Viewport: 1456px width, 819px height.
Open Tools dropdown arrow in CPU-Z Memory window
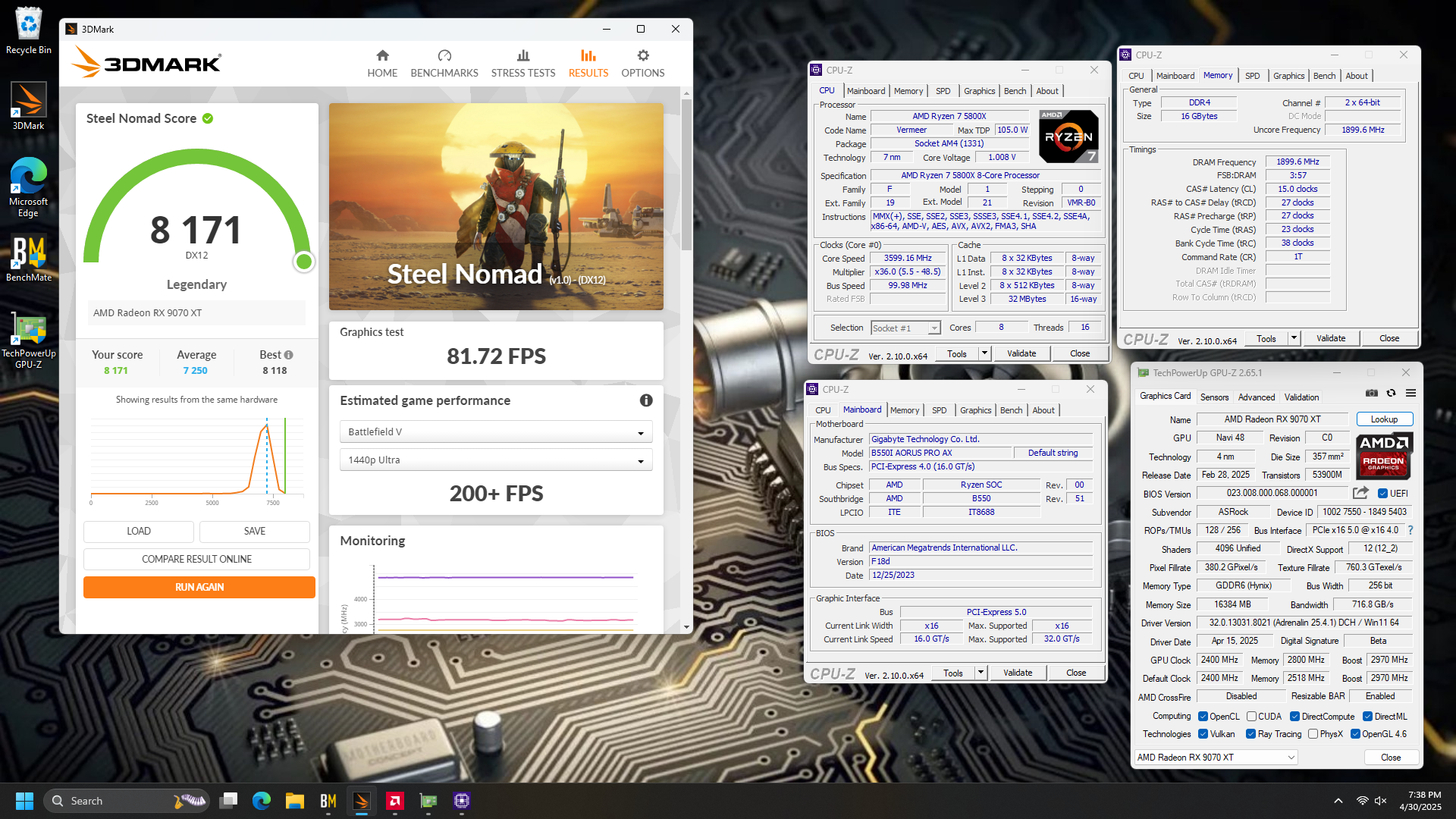[x=1294, y=338]
